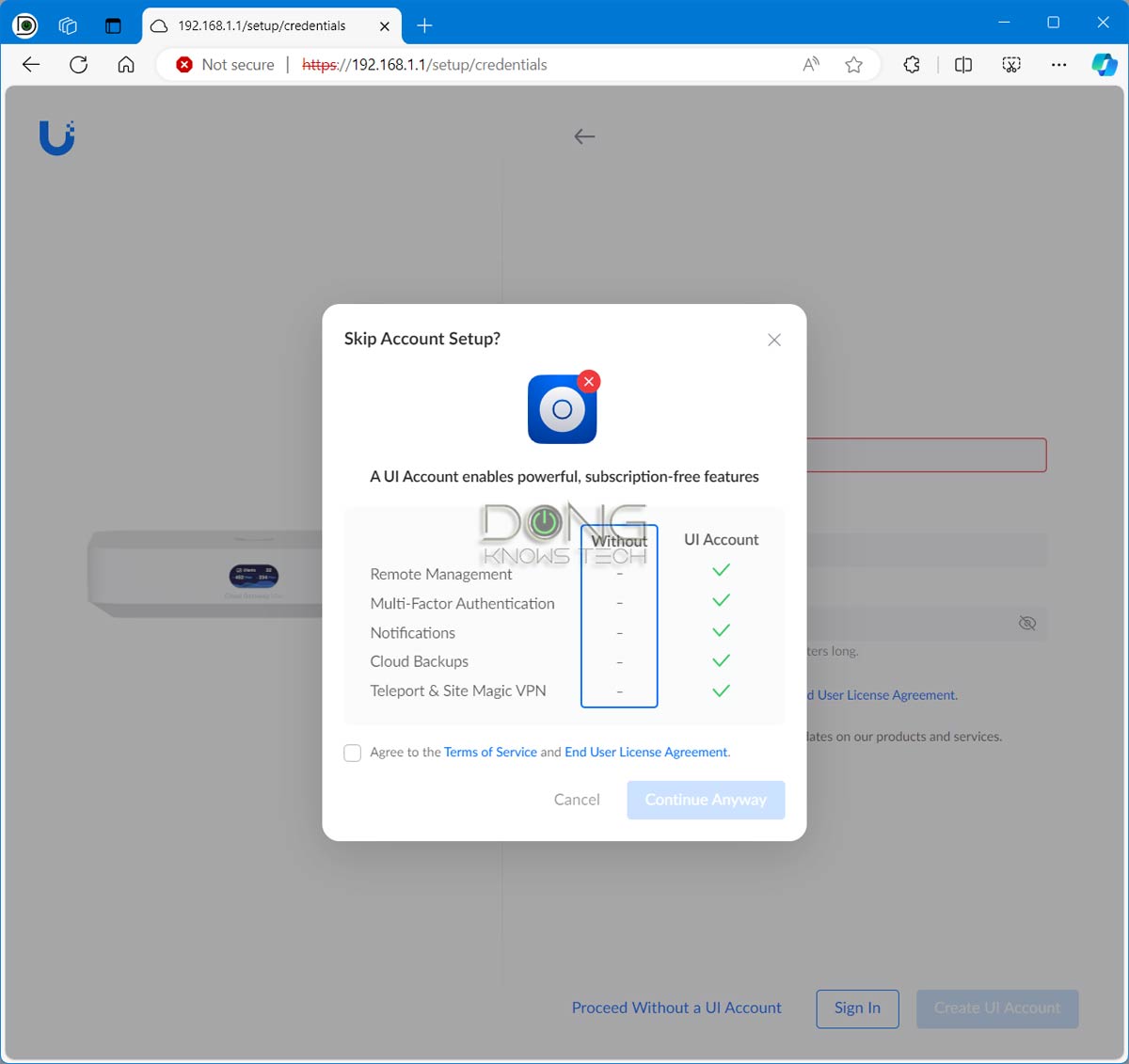Click Cancel in the dialog
Viewport: 1129px width, 1064px height.
577,800
